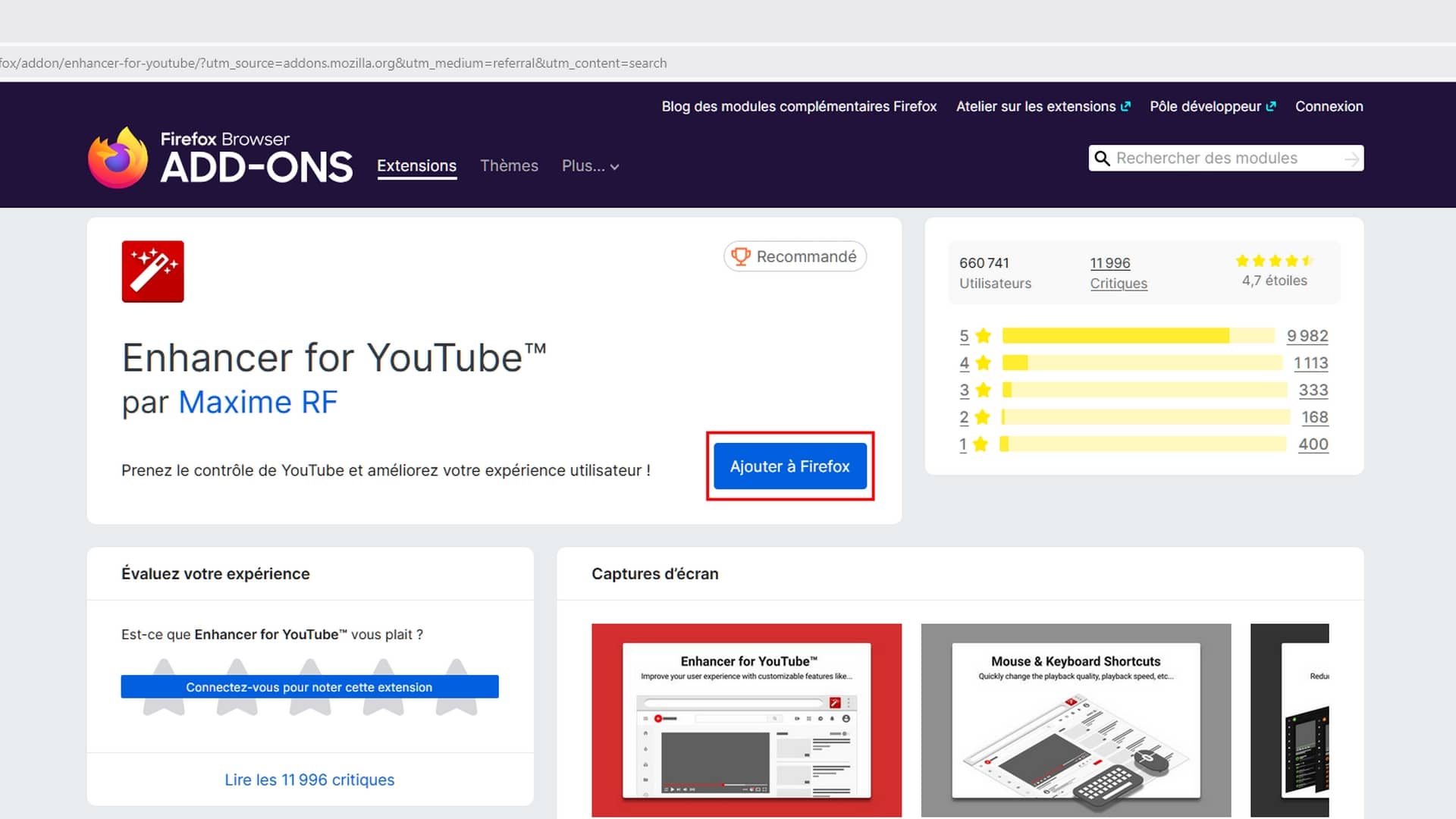Open the Thèmes tab
Image resolution: width=1456 pixels, height=819 pixels.
point(509,166)
